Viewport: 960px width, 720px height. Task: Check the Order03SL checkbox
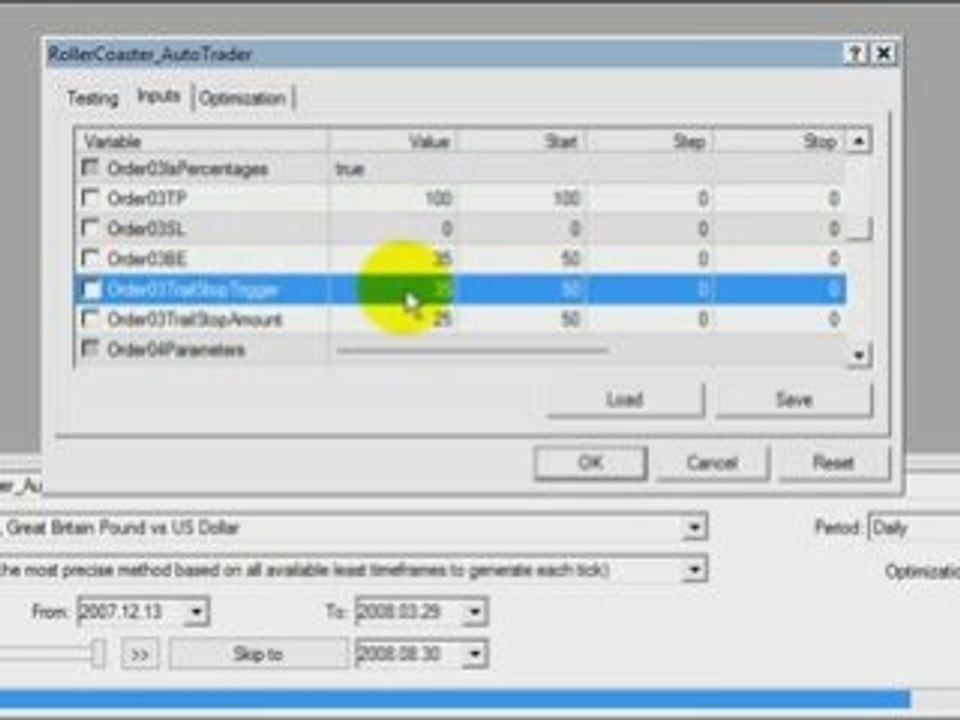tap(90, 228)
